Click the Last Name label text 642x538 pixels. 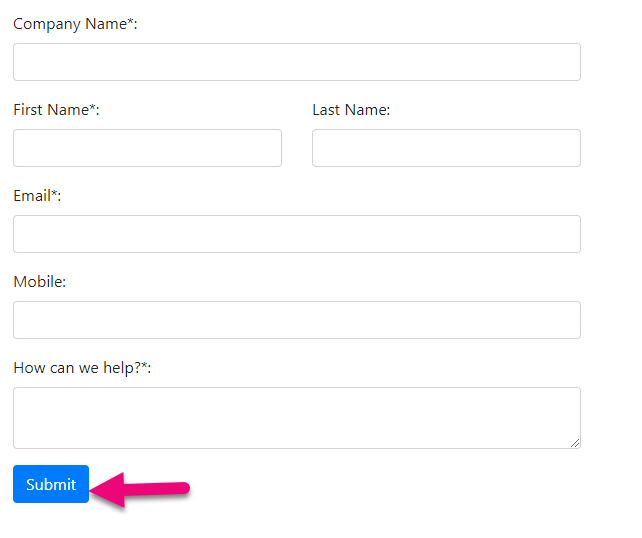[x=350, y=110]
